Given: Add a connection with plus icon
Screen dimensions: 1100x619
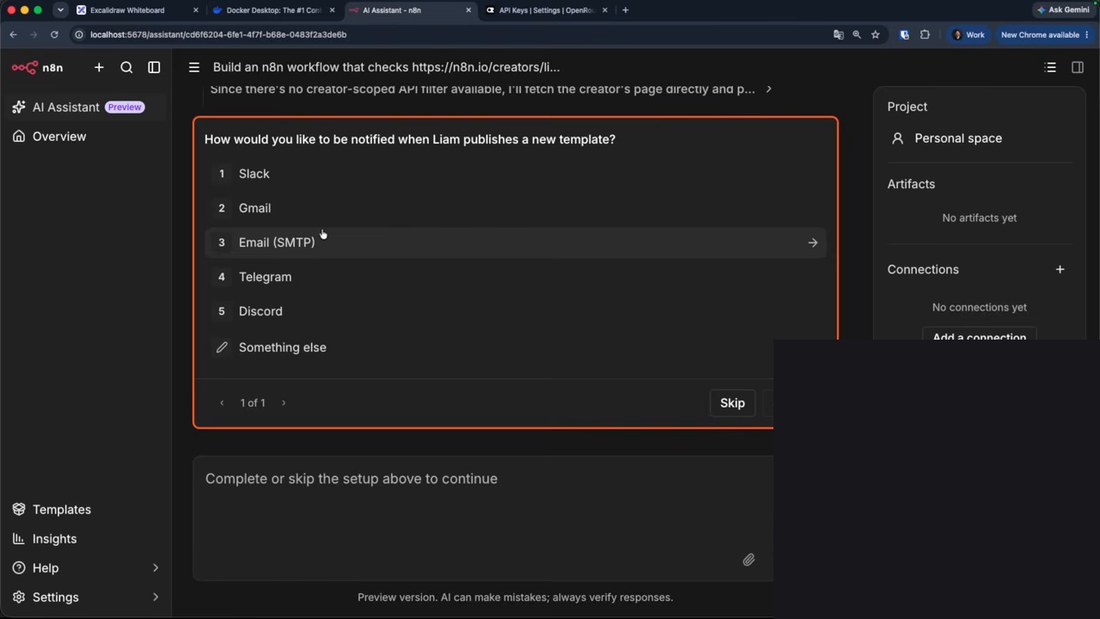Looking at the screenshot, I should click(x=1060, y=269).
